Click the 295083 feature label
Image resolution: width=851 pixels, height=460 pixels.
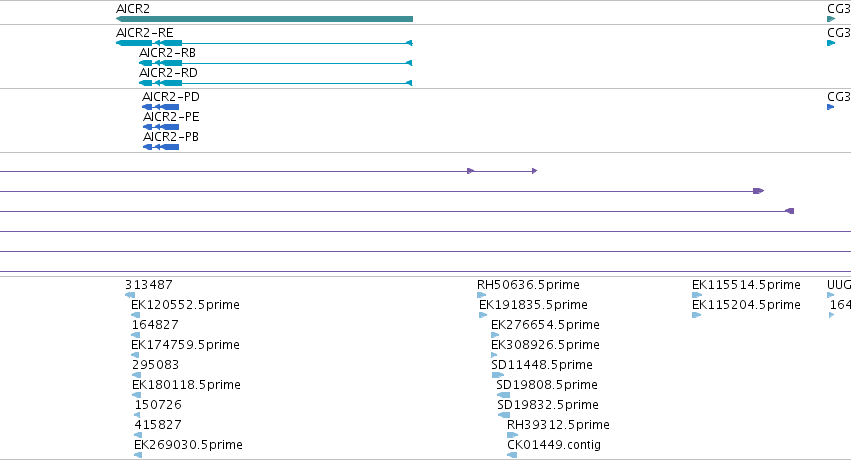(x=155, y=365)
